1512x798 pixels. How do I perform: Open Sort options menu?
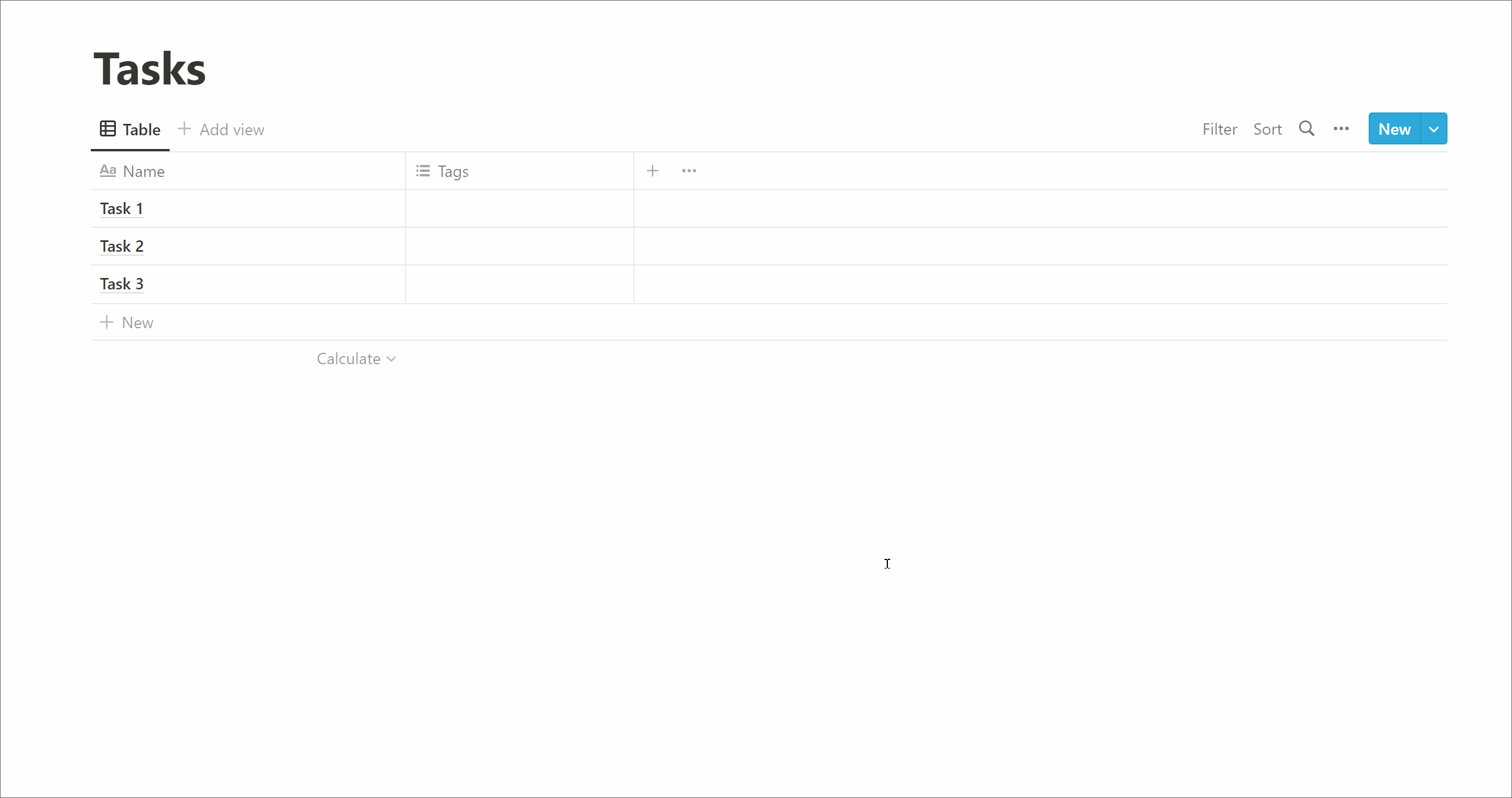coord(1267,128)
